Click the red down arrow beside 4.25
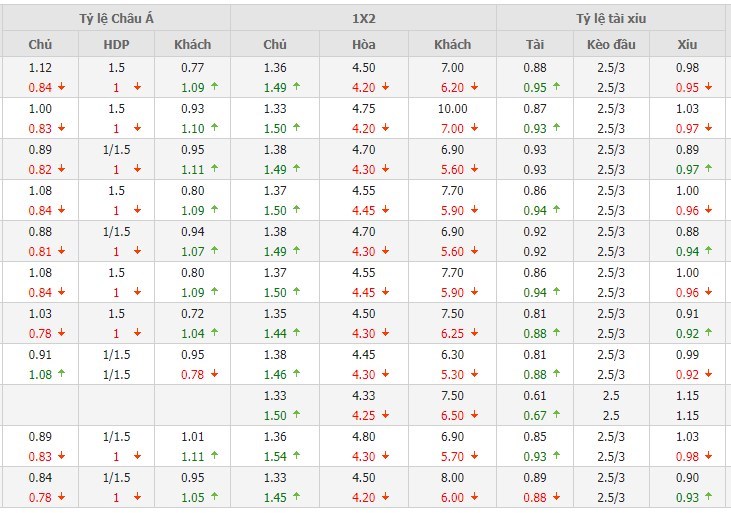The image size is (731, 513). click(x=388, y=415)
